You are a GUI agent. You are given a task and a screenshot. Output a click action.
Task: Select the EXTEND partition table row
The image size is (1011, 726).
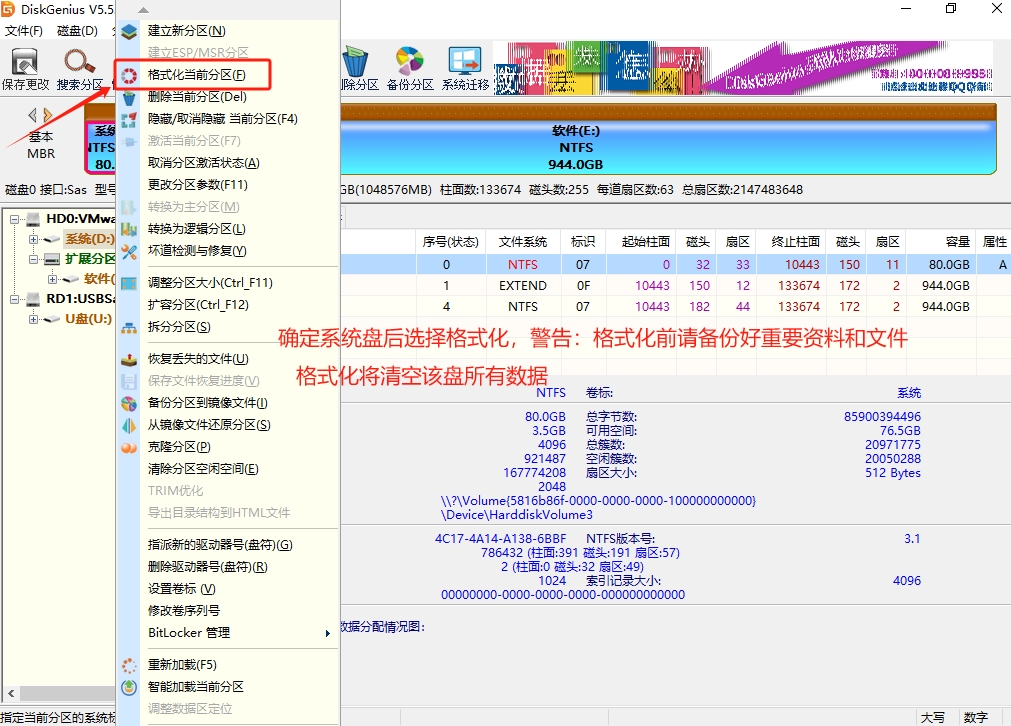click(x=674, y=286)
